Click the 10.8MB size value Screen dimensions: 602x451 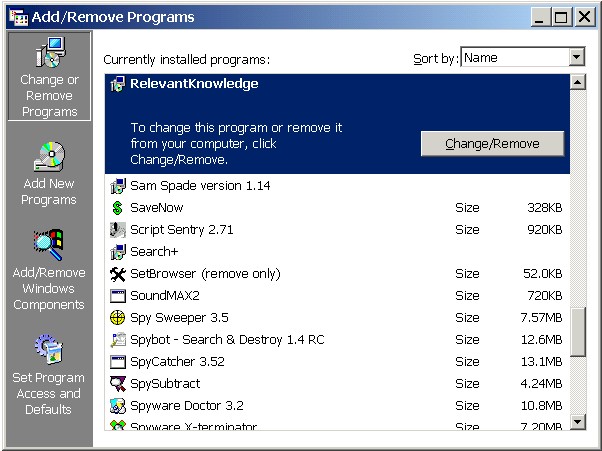click(x=541, y=406)
